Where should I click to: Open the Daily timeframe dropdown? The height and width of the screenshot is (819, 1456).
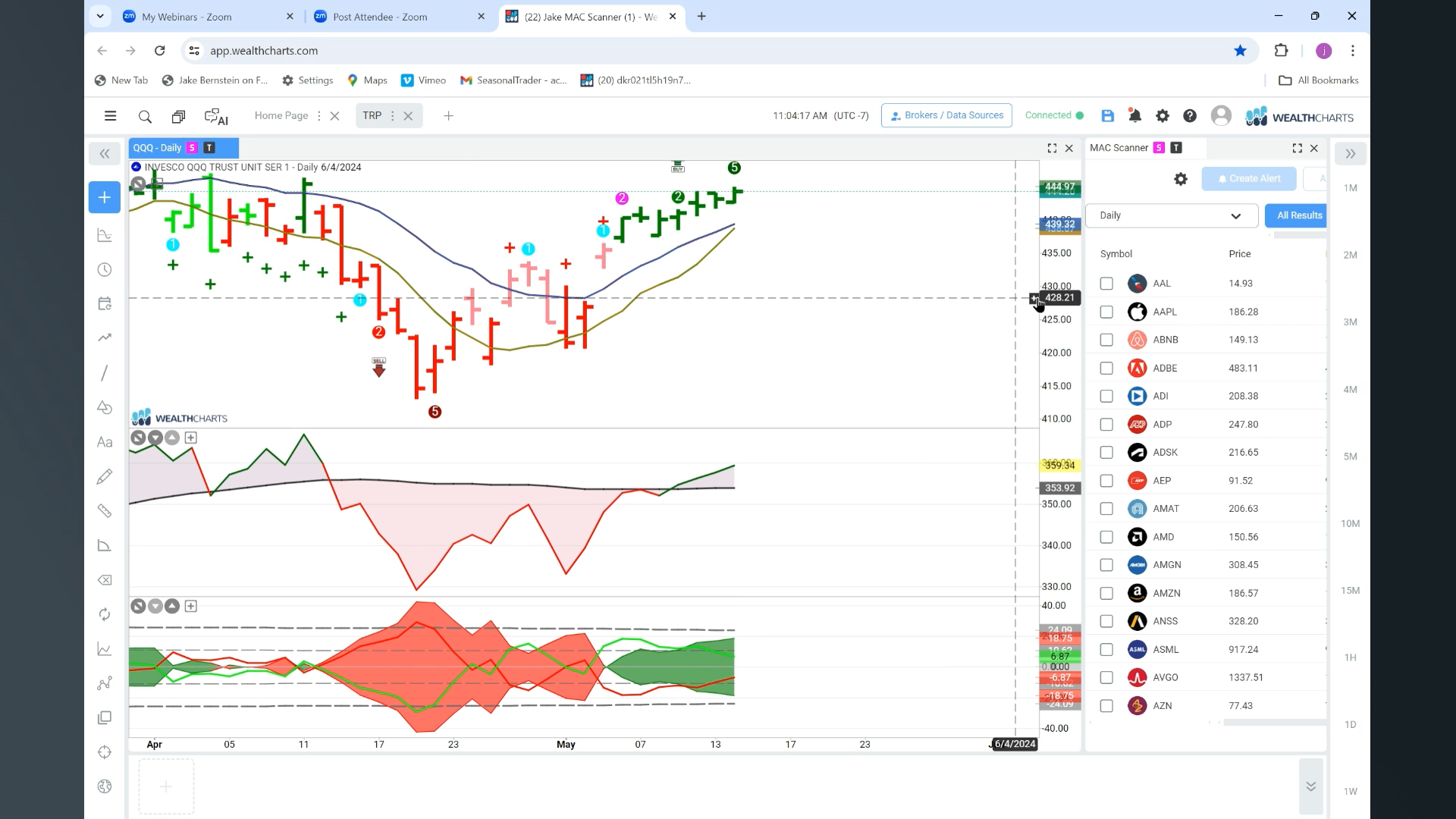click(x=1172, y=215)
